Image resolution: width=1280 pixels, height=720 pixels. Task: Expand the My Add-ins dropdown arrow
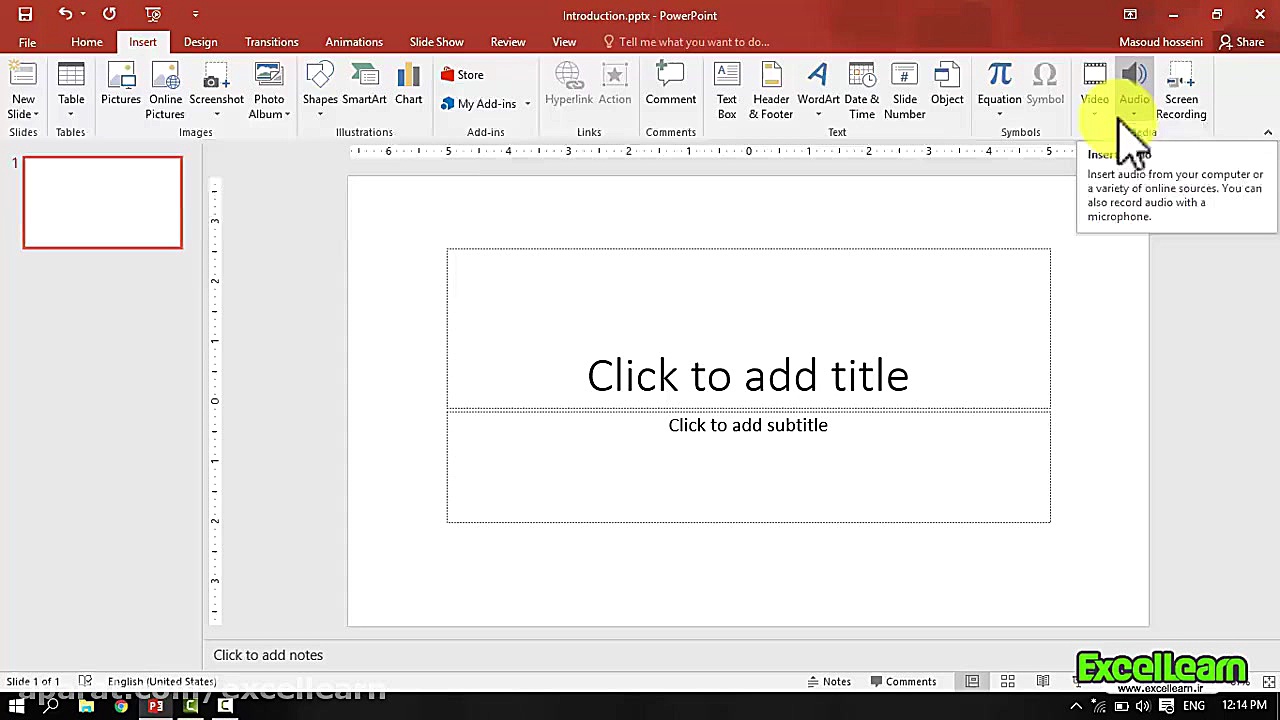point(527,104)
